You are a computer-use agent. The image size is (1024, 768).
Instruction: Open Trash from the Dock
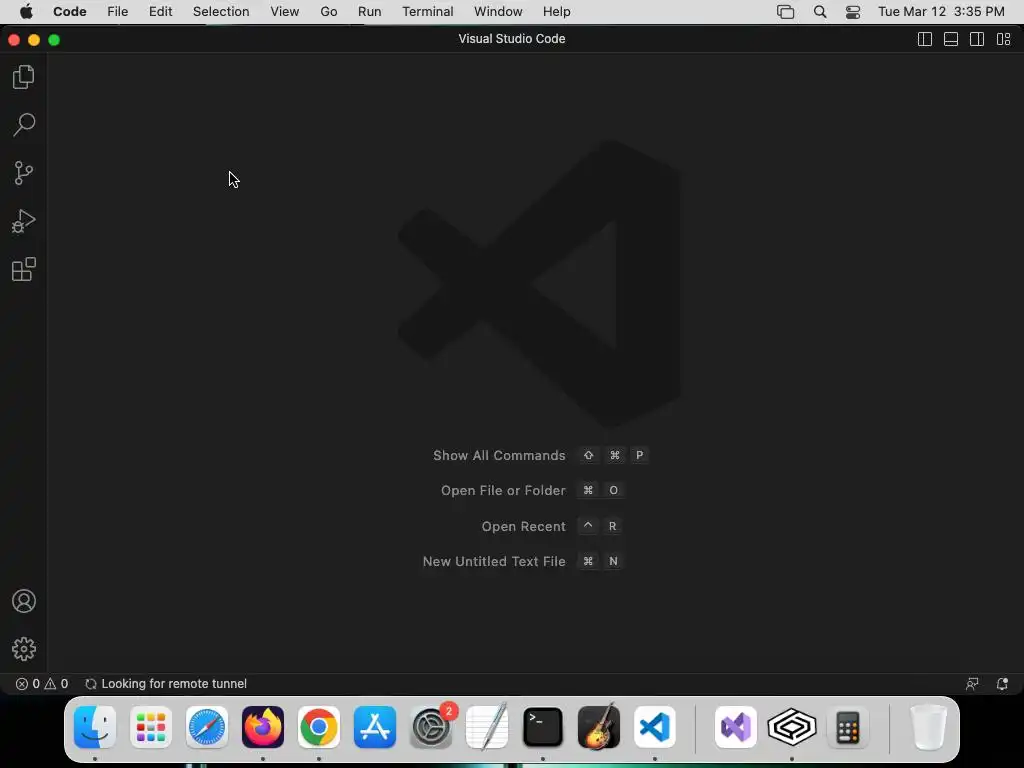click(928, 727)
